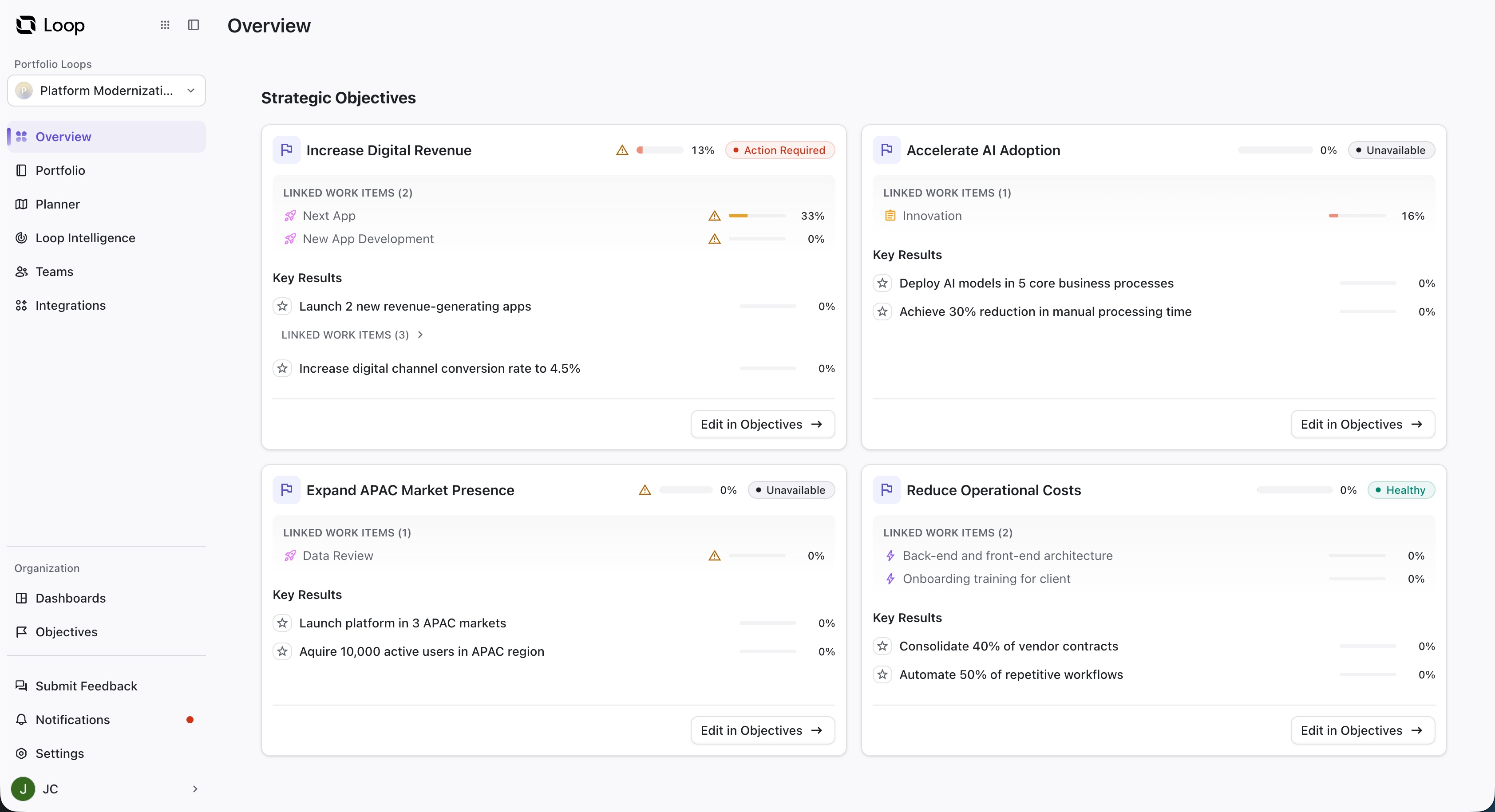1495x812 pixels.
Task: Open Objectives under Organization
Action: (x=107, y=631)
